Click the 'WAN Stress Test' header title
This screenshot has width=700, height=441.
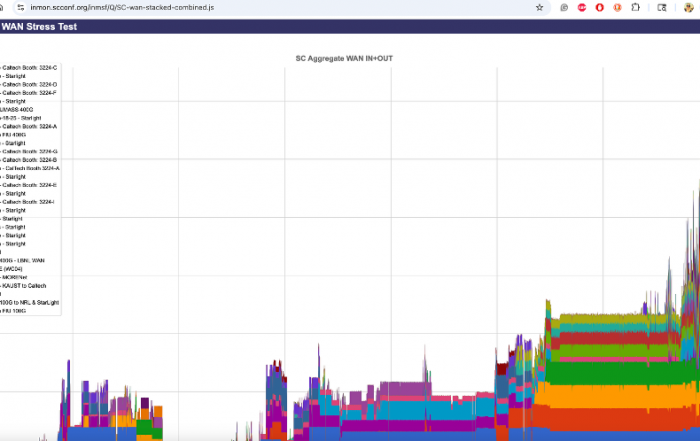point(39,27)
